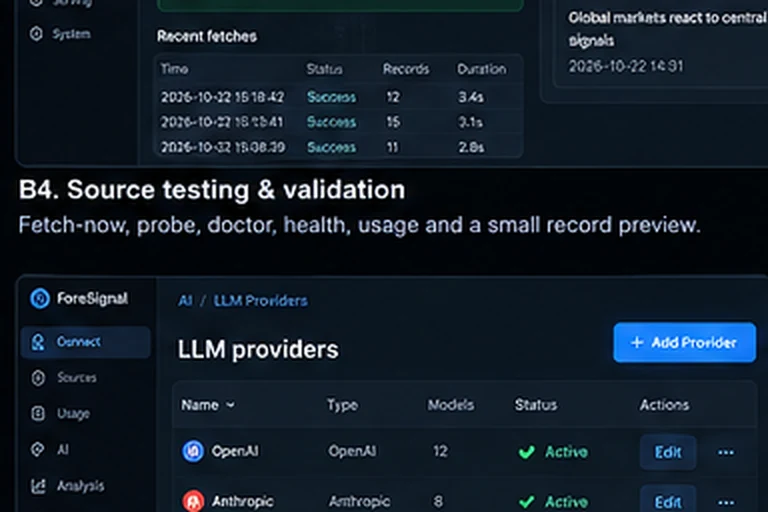Screen dimensions: 768x512
Task: Click the B4 Source testing heading
Action: pos(212,190)
